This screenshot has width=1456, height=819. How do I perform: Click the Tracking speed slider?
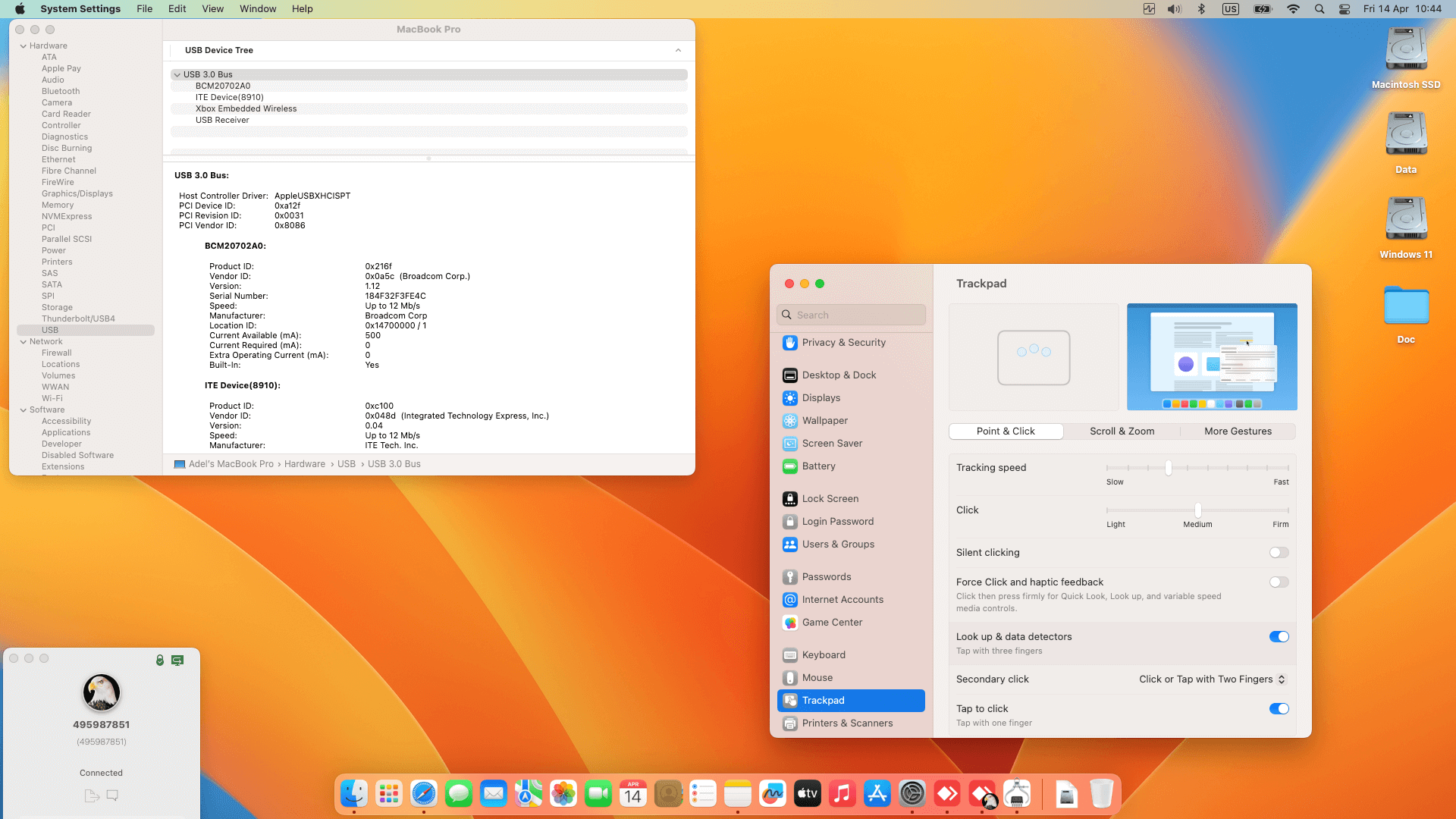point(1168,468)
